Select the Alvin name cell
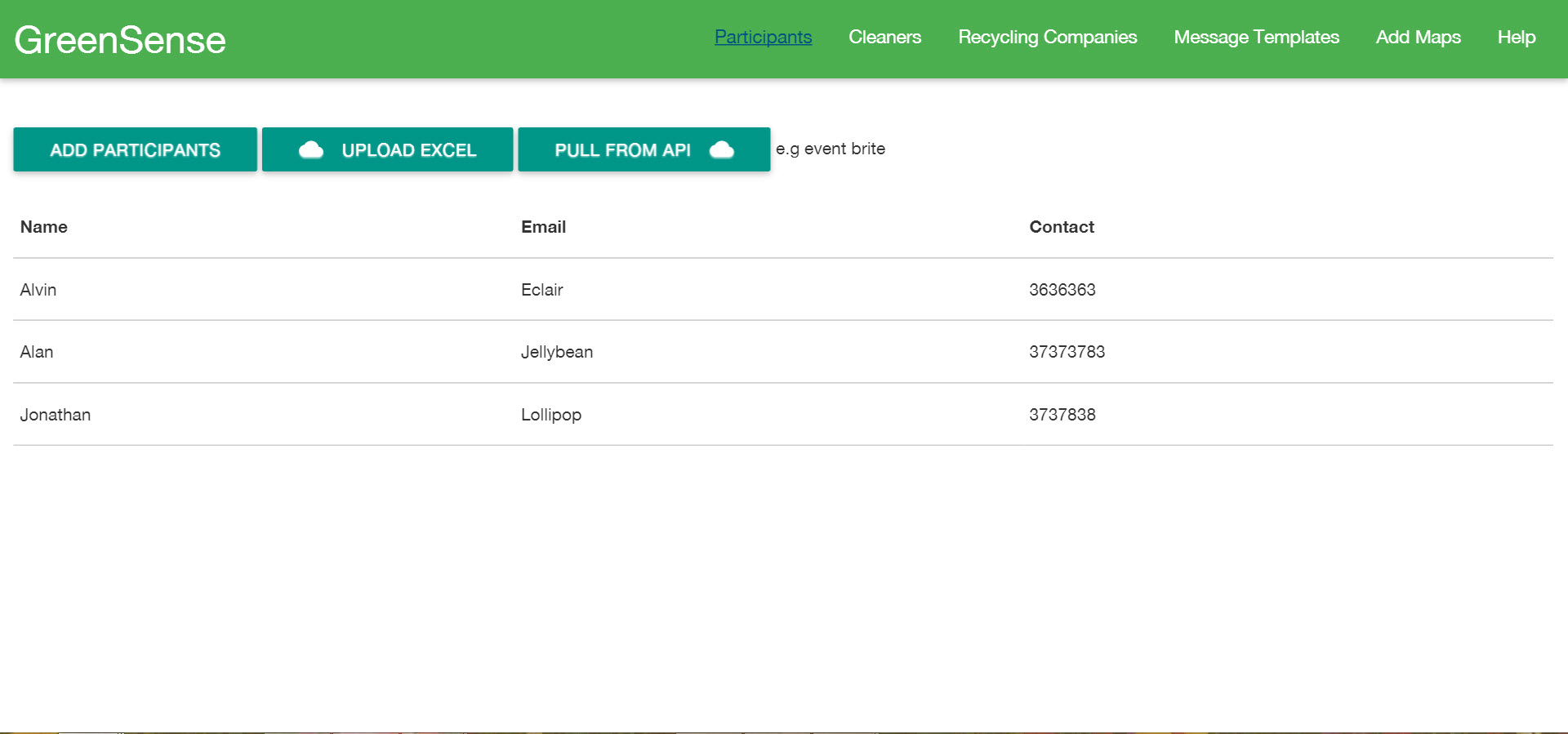Screen dimensions: 1568x734 [x=38, y=290]
